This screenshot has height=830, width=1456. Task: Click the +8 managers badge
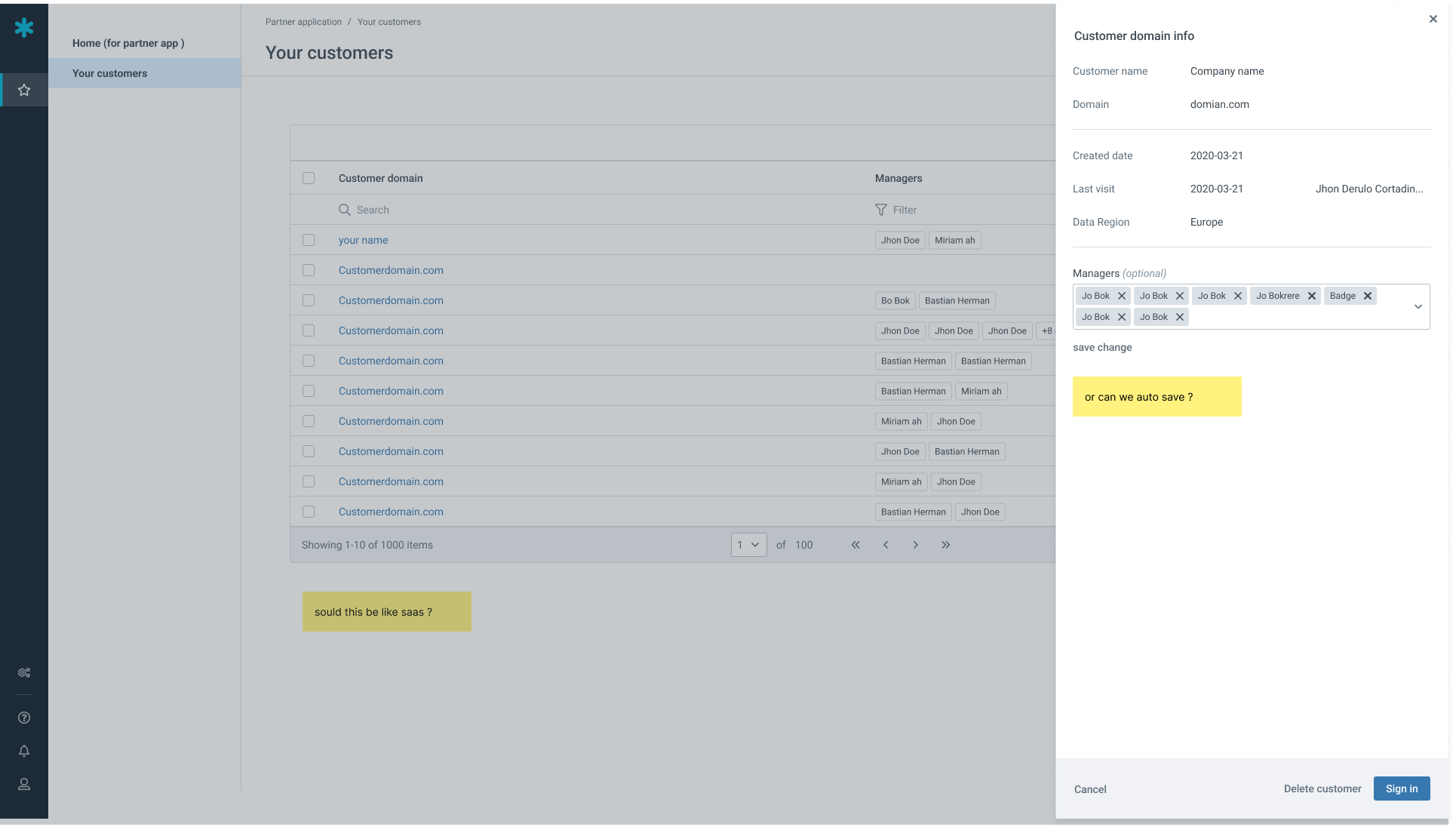(1046, 330)
